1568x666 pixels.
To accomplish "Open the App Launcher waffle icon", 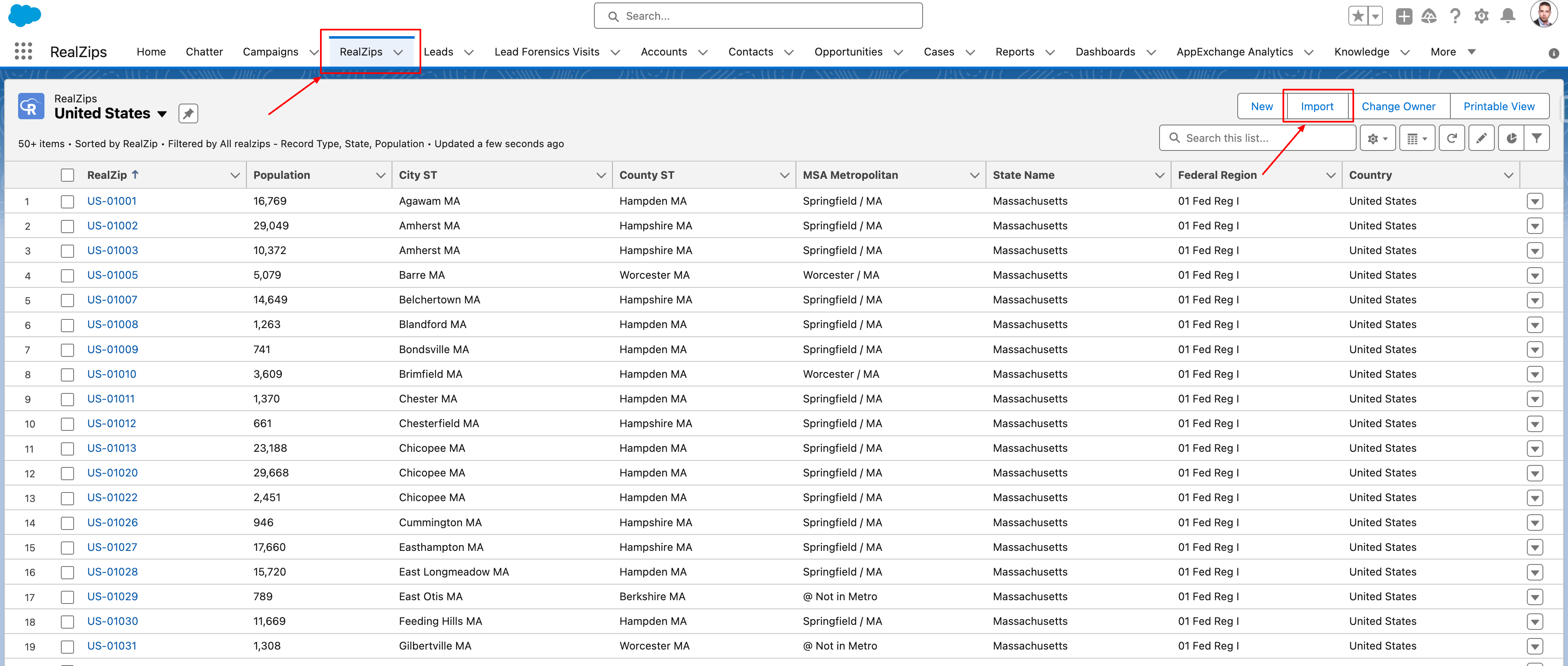I will [23, 52].
